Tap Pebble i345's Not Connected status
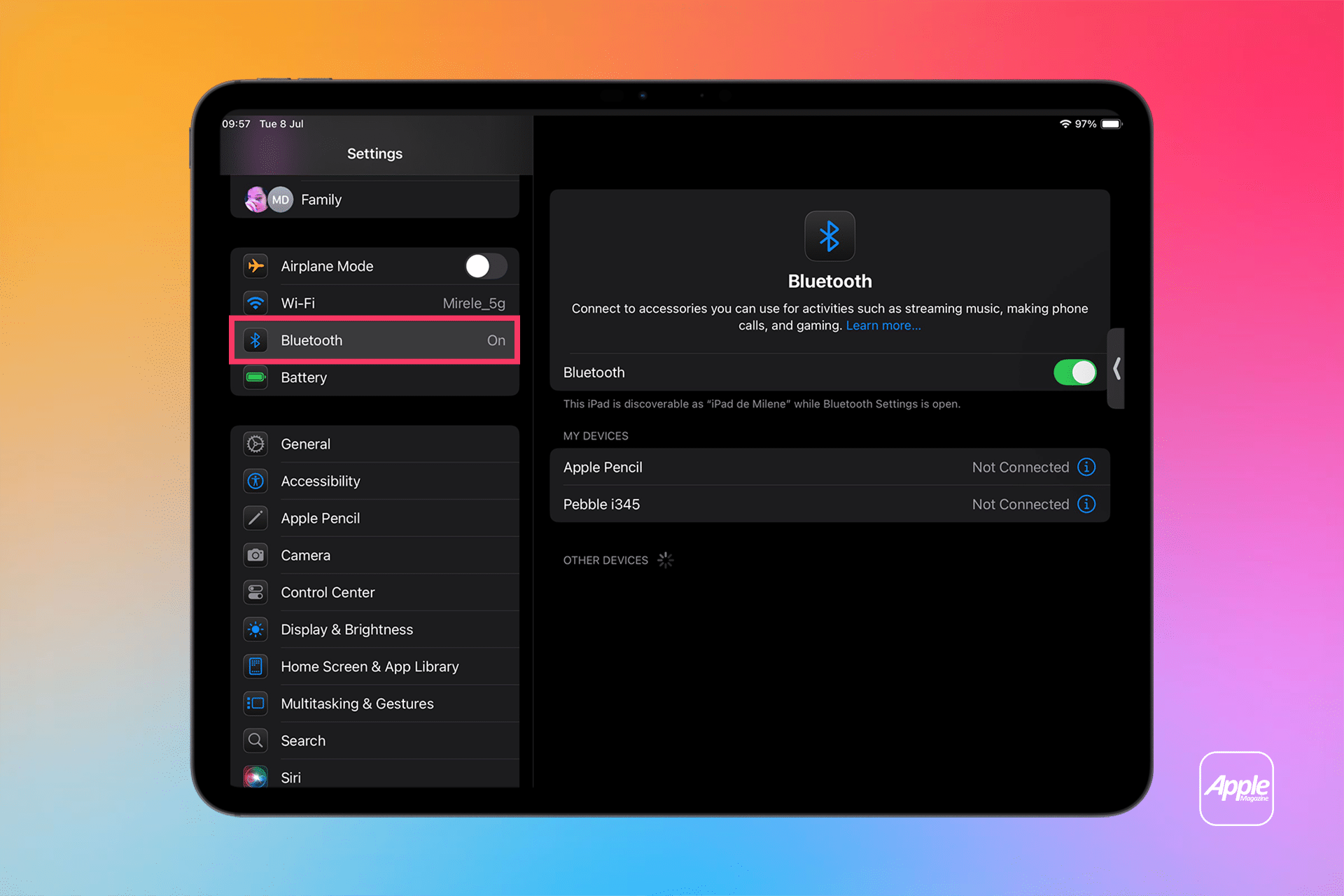 click(x=1021, y=504)
